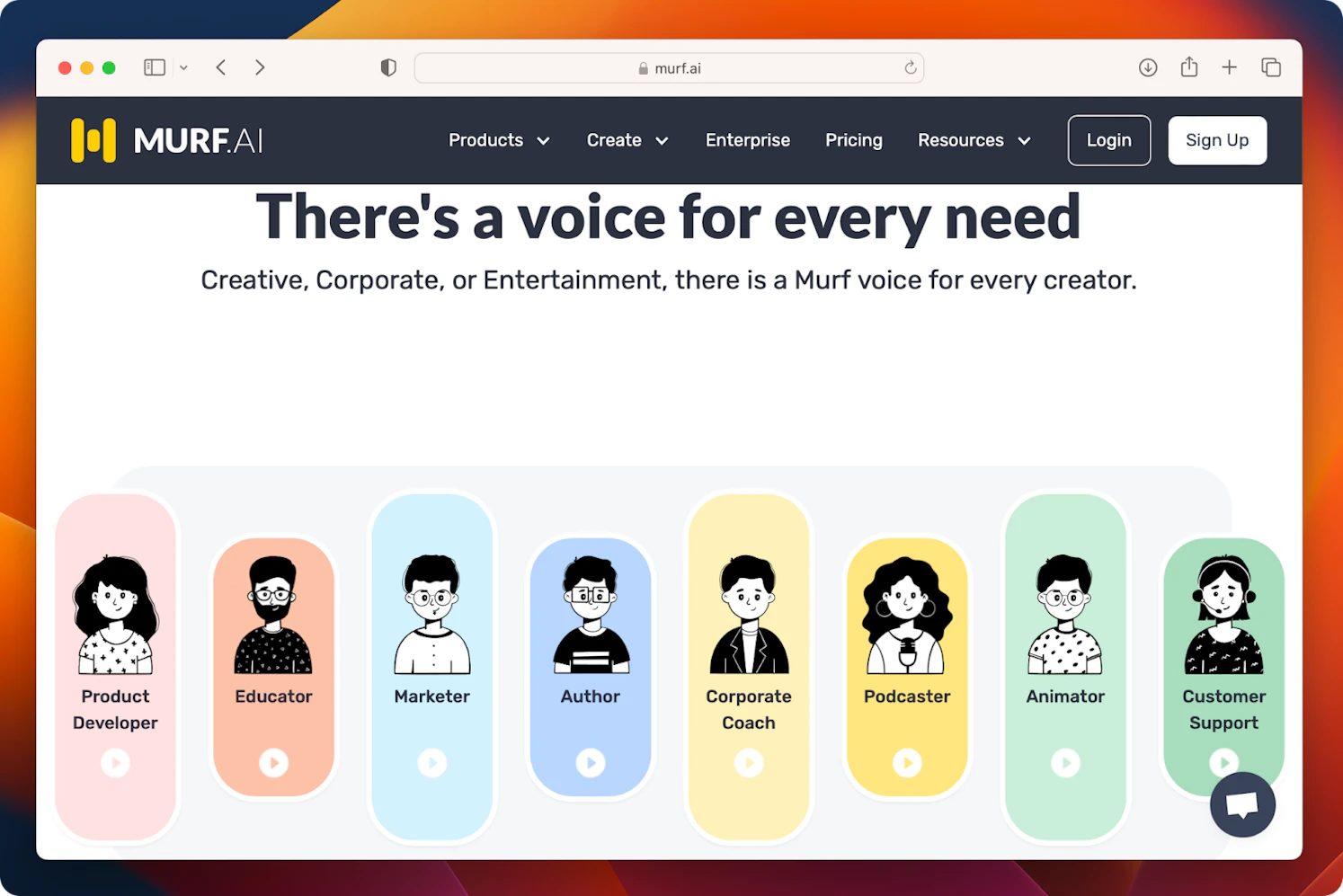Show downloads with the download icon
This screenshot has height=896, width=1343.
click(1148, 67)
